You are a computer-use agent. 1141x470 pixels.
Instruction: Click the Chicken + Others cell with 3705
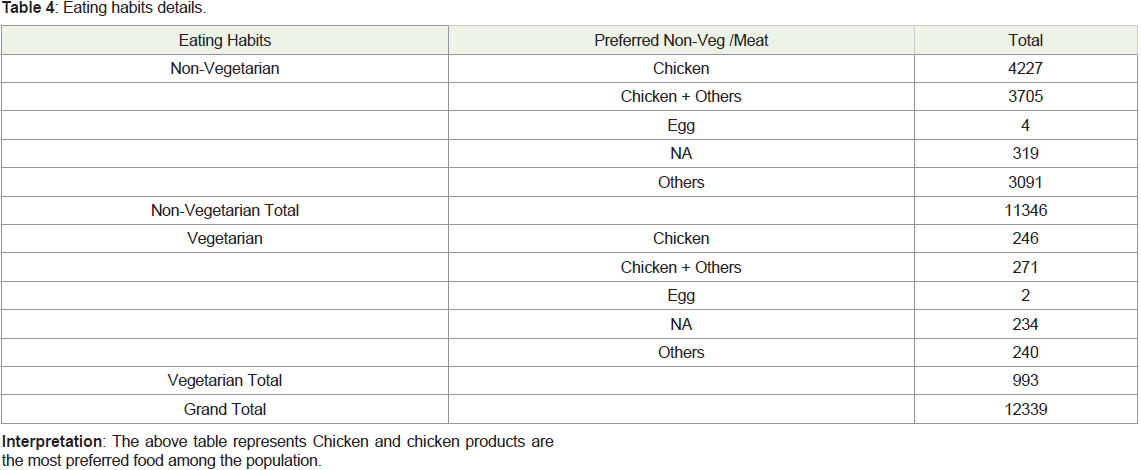681,97
